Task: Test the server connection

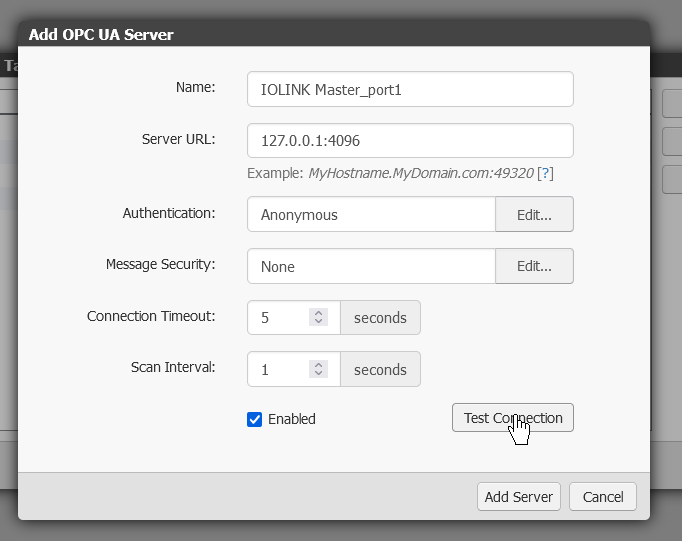Action: point(513,417)
